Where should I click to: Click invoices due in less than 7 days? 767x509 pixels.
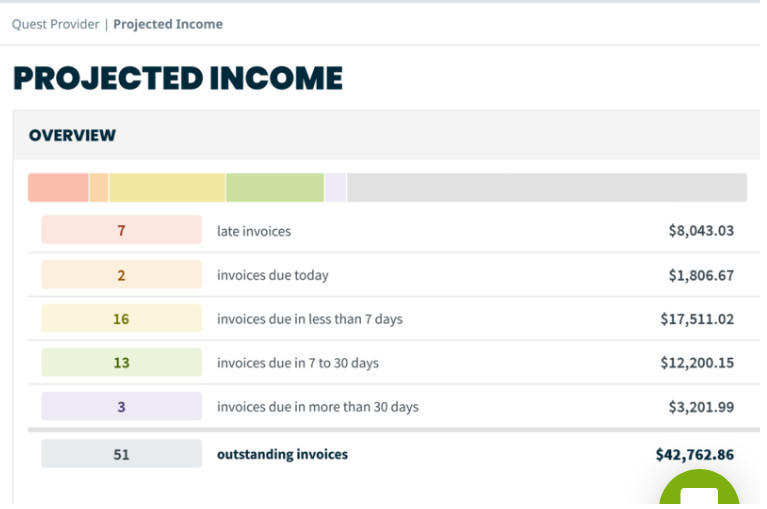(310, 319)
